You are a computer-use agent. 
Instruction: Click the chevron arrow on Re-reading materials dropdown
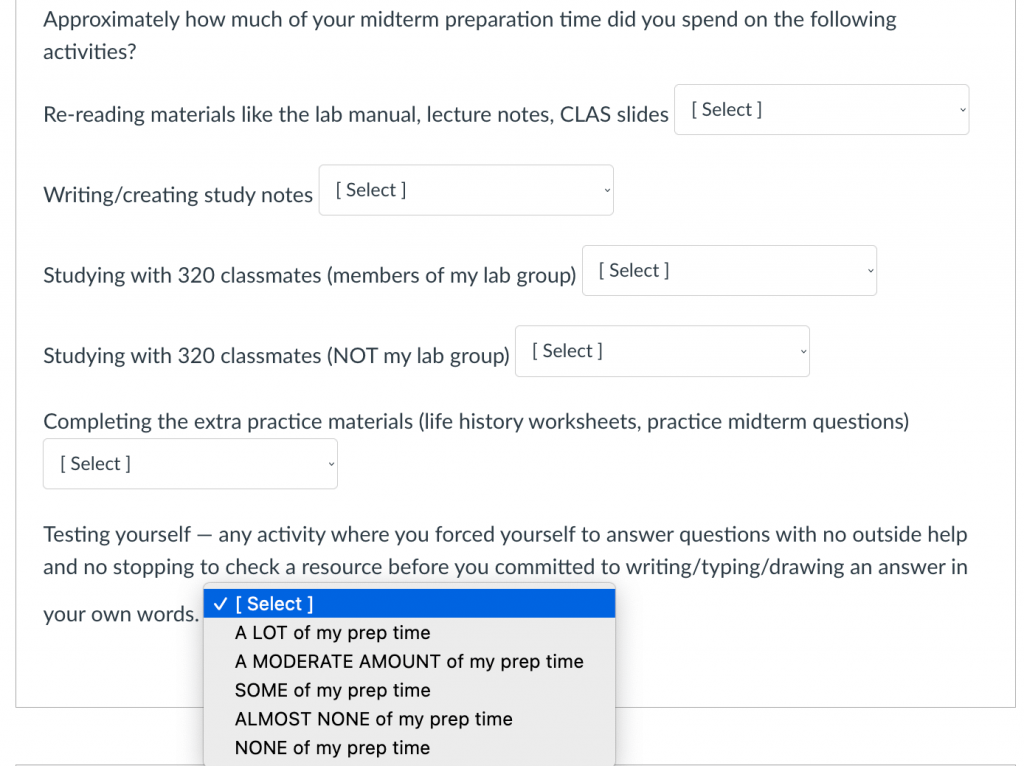[x=962, y=110]
